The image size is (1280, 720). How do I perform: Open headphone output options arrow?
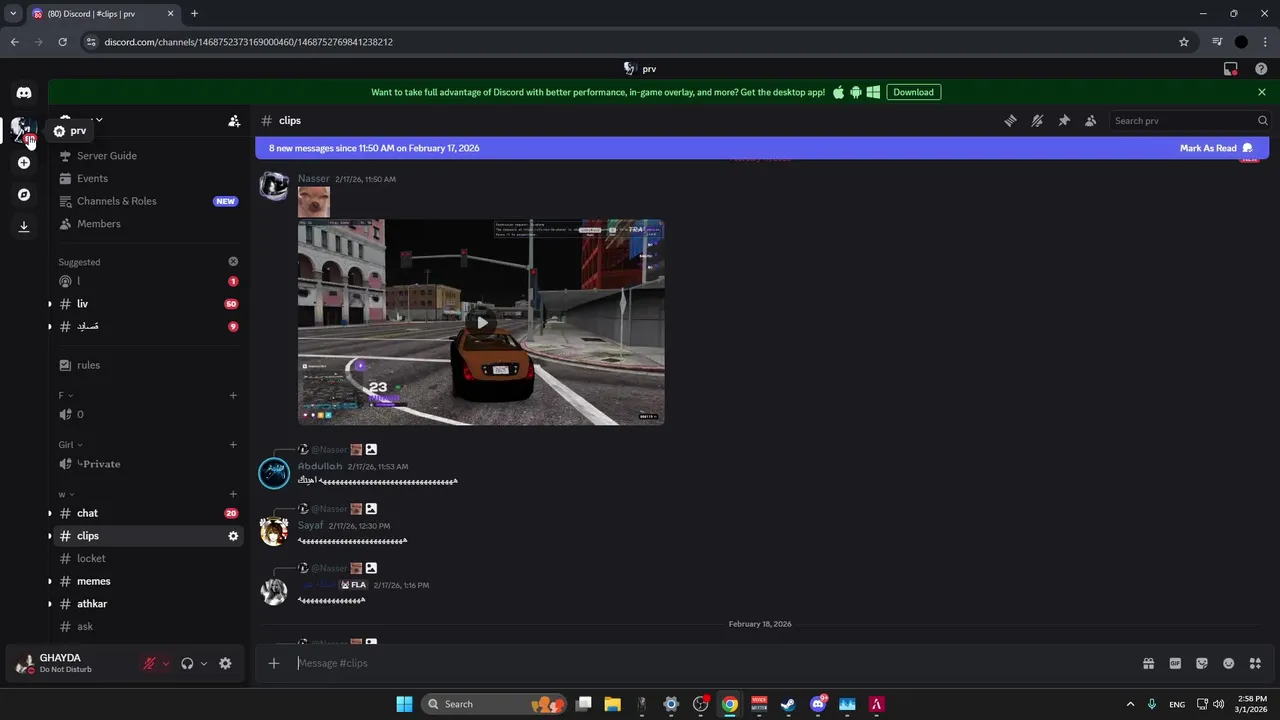[x=204, y=664]
